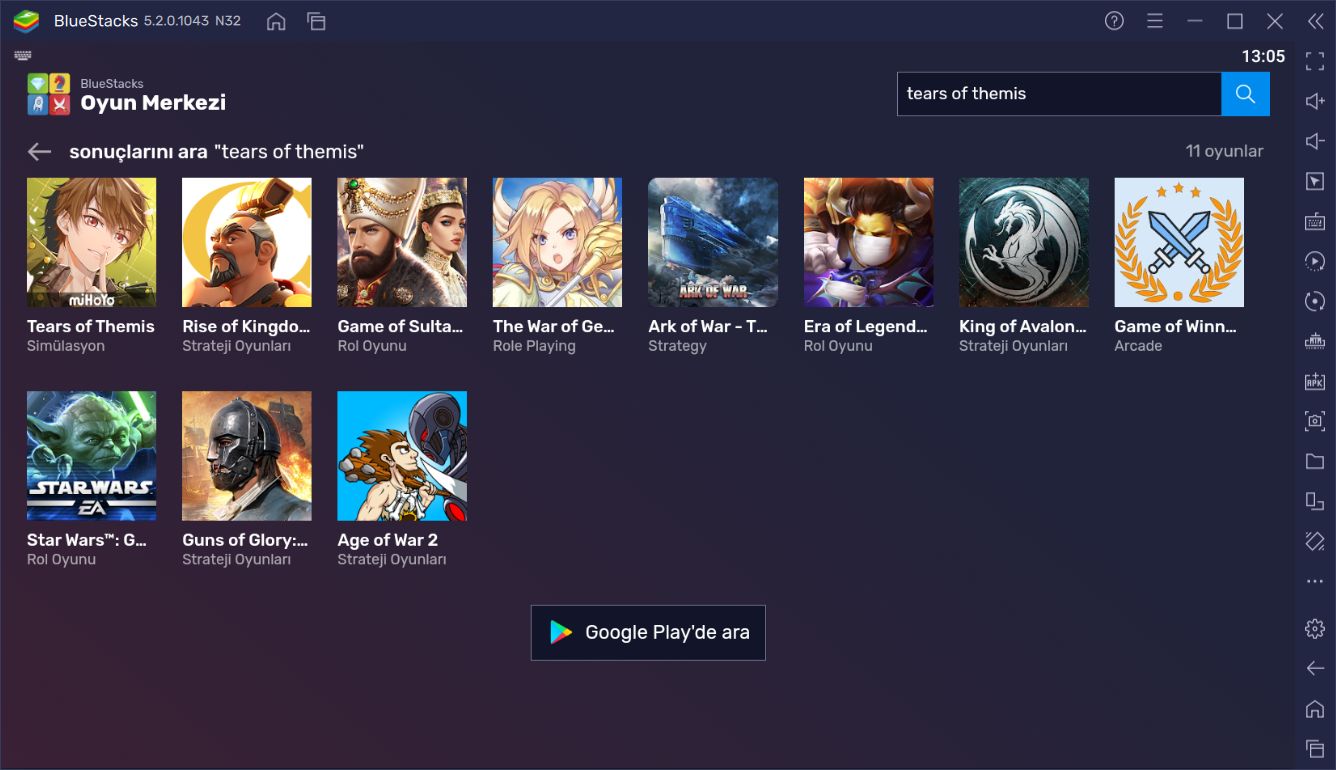This screenshot has width=1336, height=770.
Task: Open The War of Genesis game thumbnail
Action: (x=557, y=242)
